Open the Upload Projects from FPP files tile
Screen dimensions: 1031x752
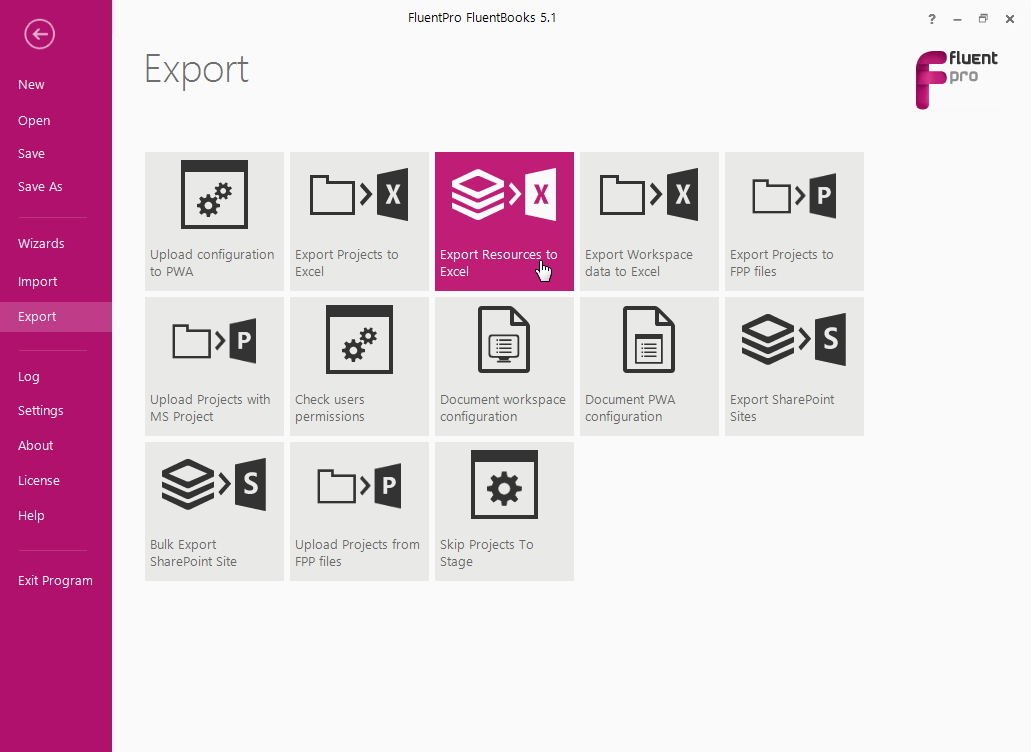[360, 511]
